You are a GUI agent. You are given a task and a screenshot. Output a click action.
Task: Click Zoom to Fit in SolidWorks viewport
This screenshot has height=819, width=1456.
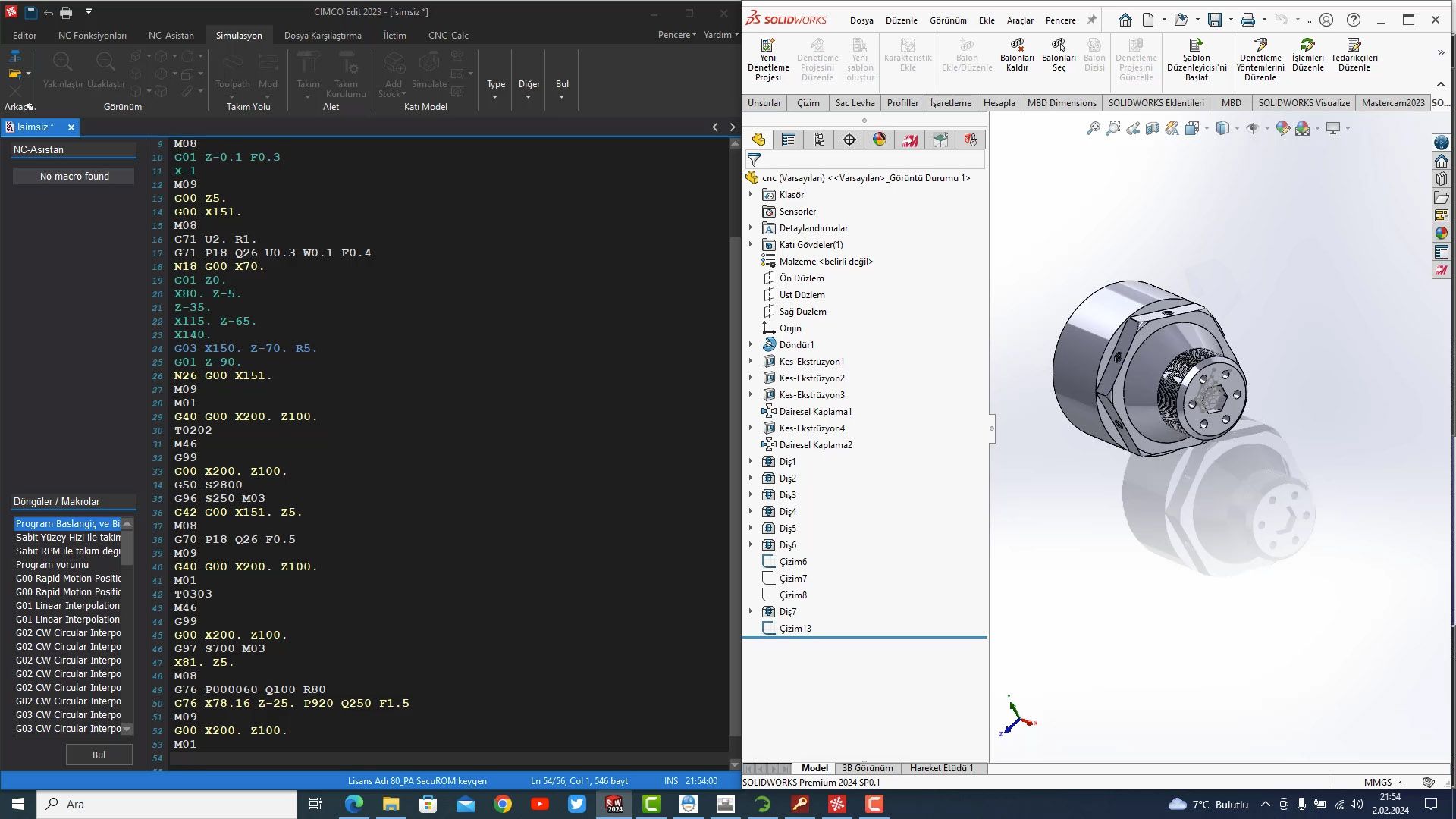point(1093,128)
